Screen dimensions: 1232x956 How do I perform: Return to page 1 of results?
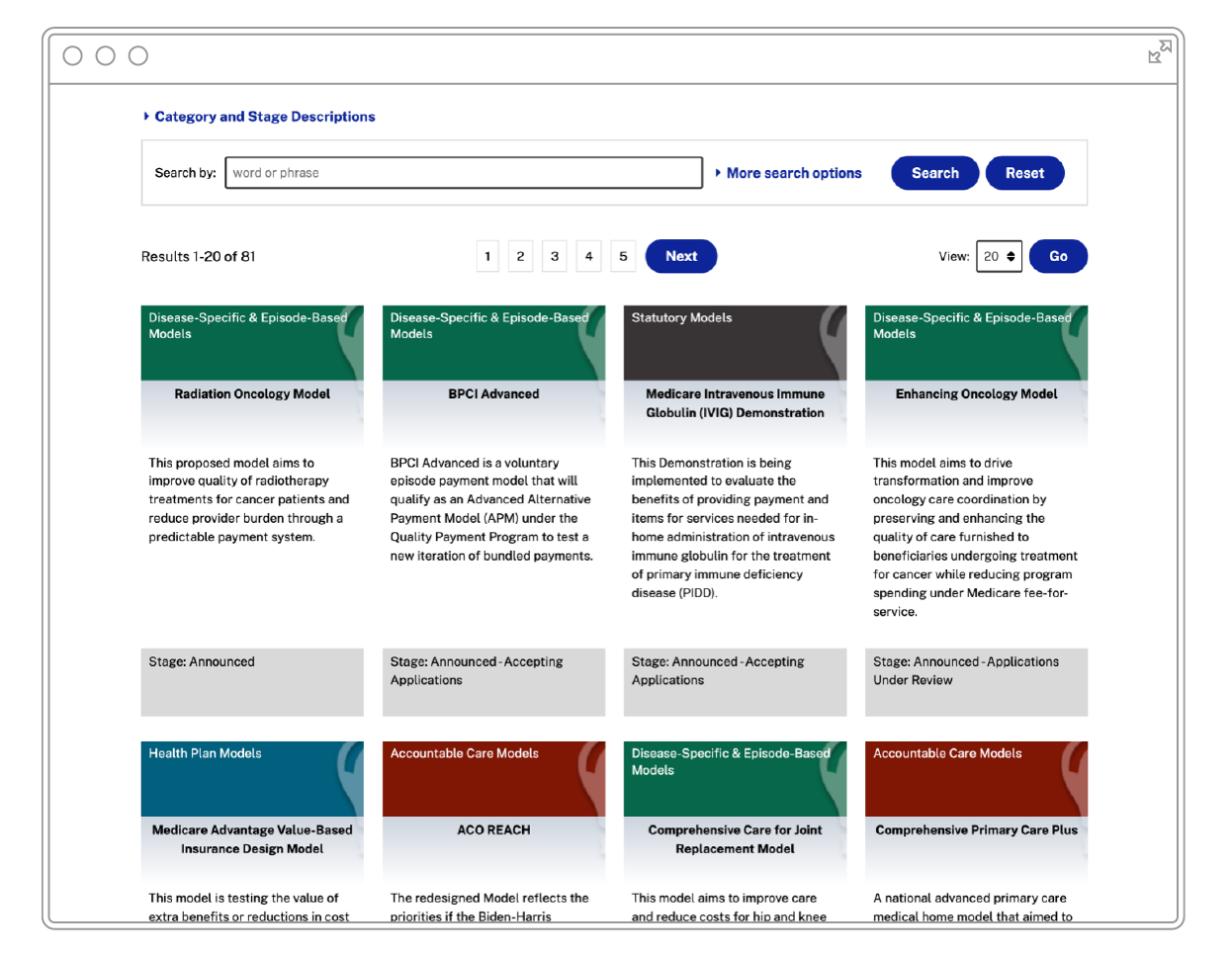coord(486,256)
